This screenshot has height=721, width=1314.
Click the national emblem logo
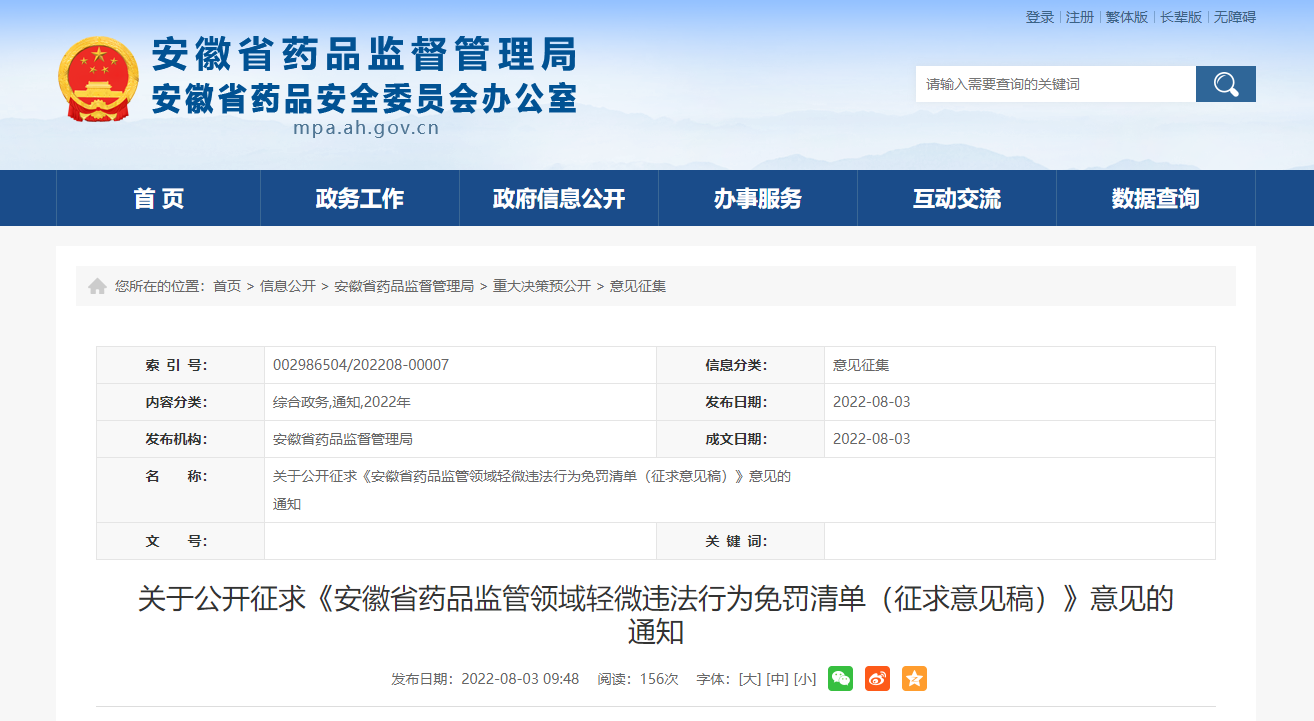pos(98,80)
